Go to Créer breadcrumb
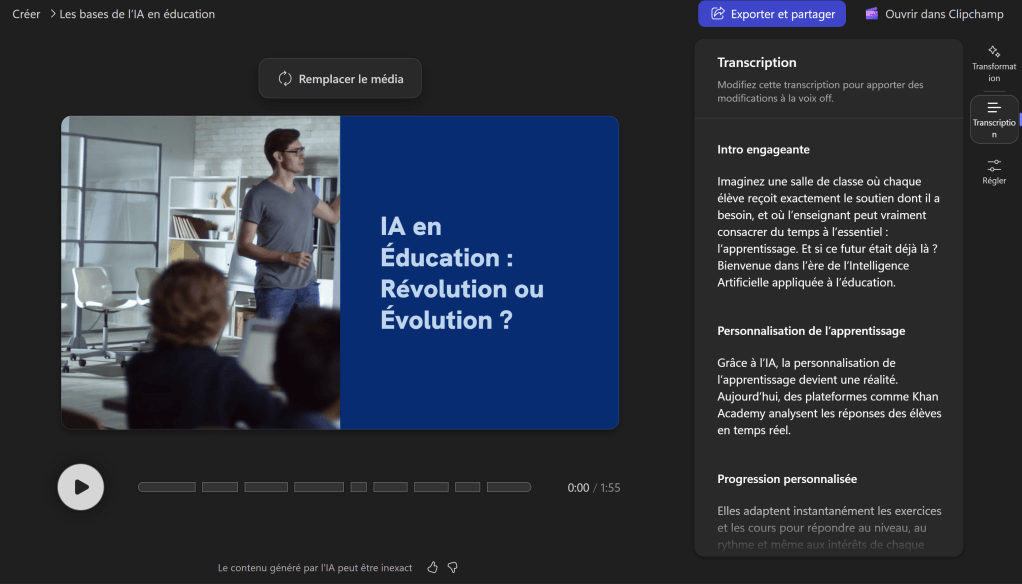The height and width of the screenshot is (584, 1022). pyautogui.click(x=26, y=14)
